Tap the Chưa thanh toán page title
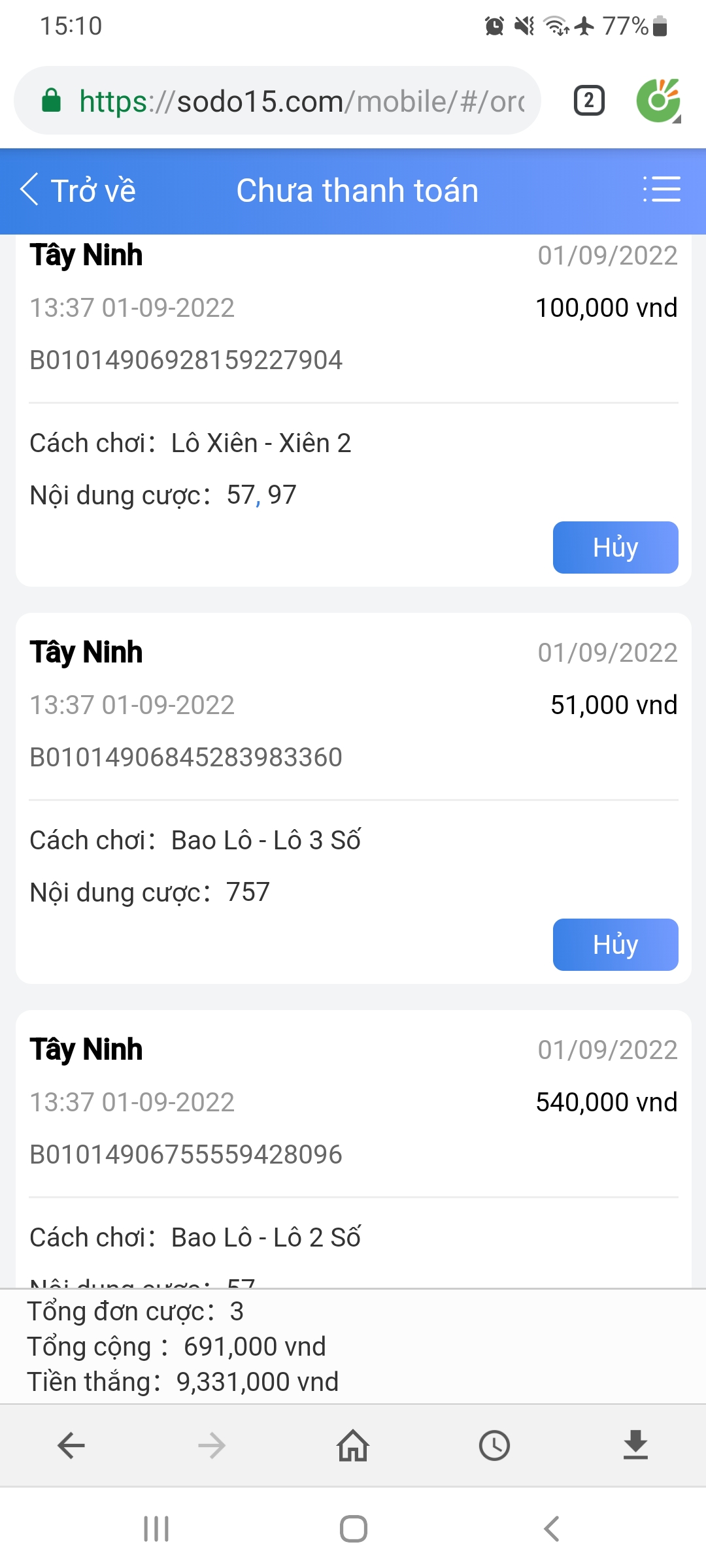This screenshot has height=1568, width=706. [x=357, y=191]
